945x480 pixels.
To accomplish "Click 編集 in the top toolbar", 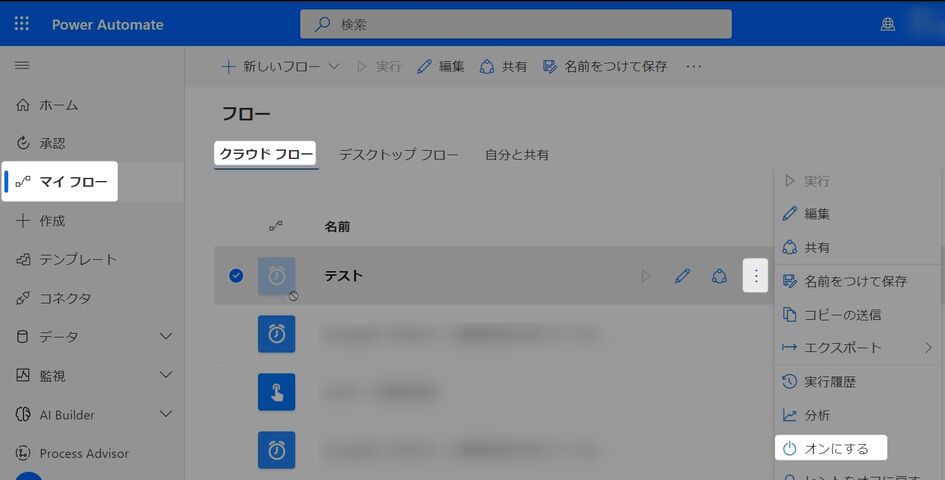I will tap(441, 66).
